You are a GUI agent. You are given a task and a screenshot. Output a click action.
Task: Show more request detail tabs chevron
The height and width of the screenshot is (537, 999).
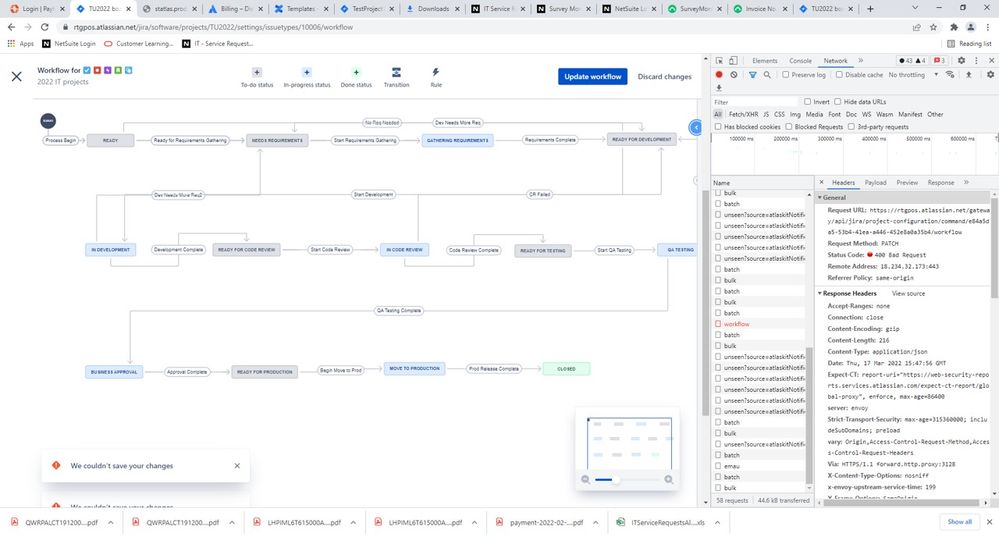pyautogui.click(x=967, y=182)
